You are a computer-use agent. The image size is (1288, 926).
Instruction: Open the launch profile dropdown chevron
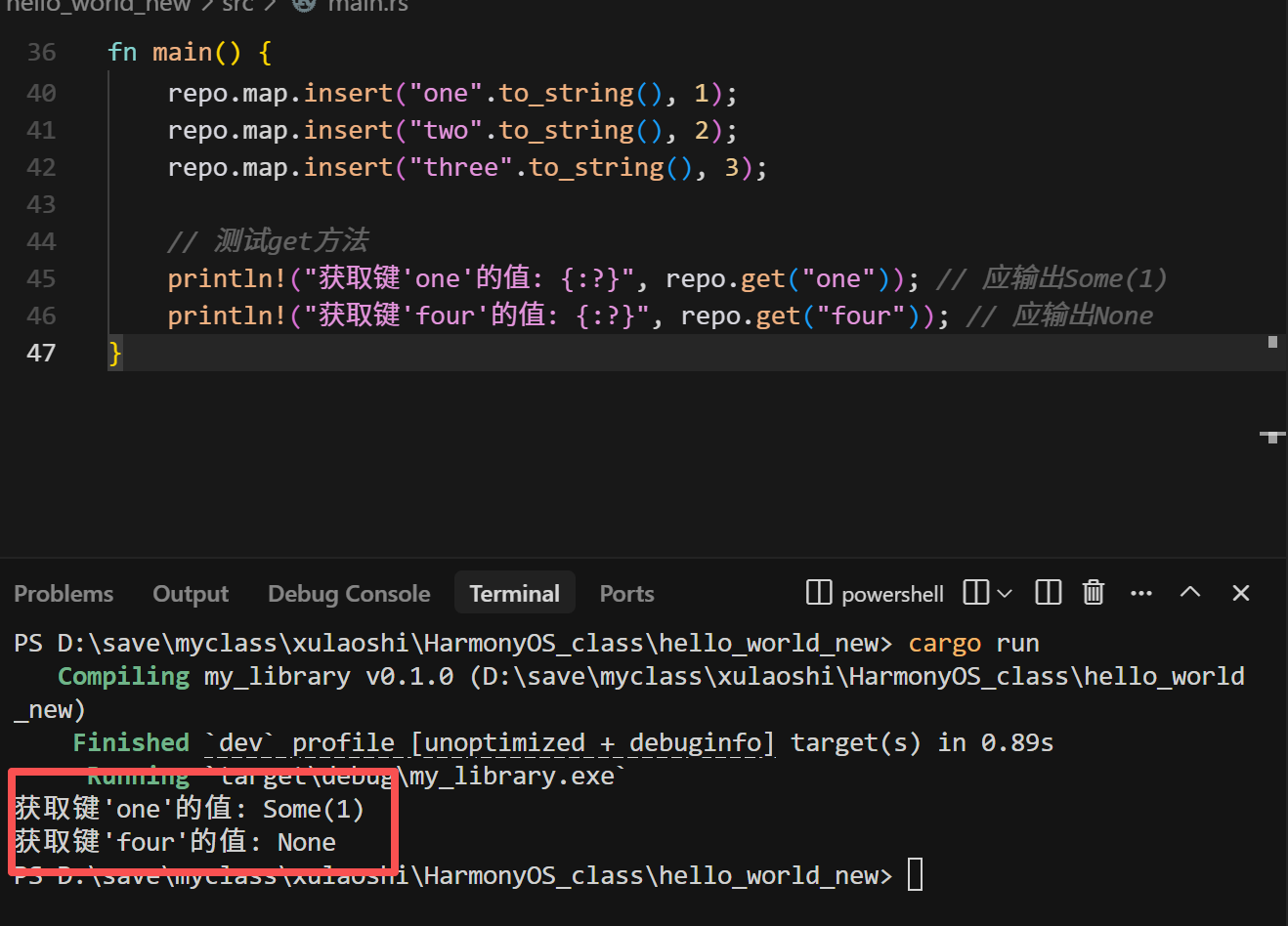point(1005,593)
